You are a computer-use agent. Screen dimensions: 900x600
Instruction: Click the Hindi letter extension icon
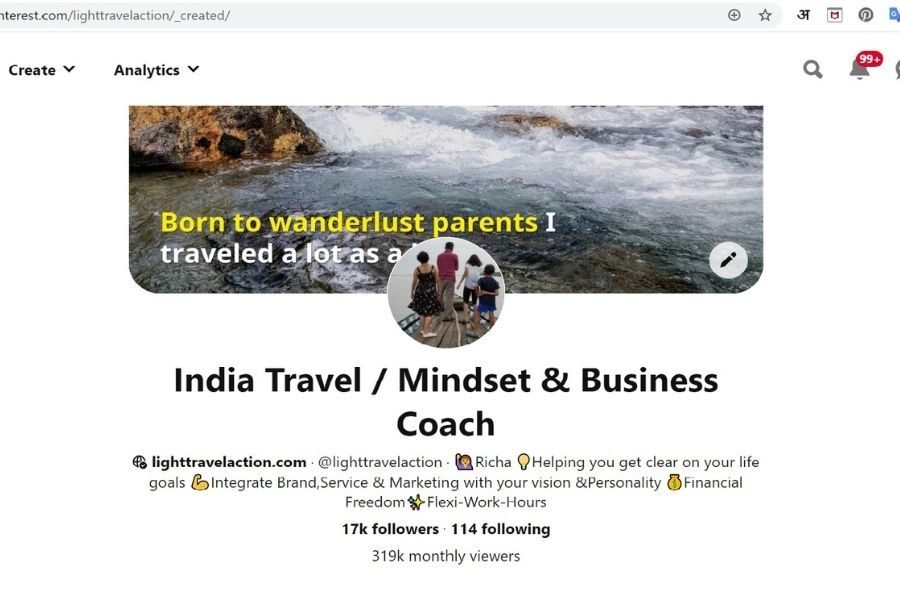(x=804, y=16)
